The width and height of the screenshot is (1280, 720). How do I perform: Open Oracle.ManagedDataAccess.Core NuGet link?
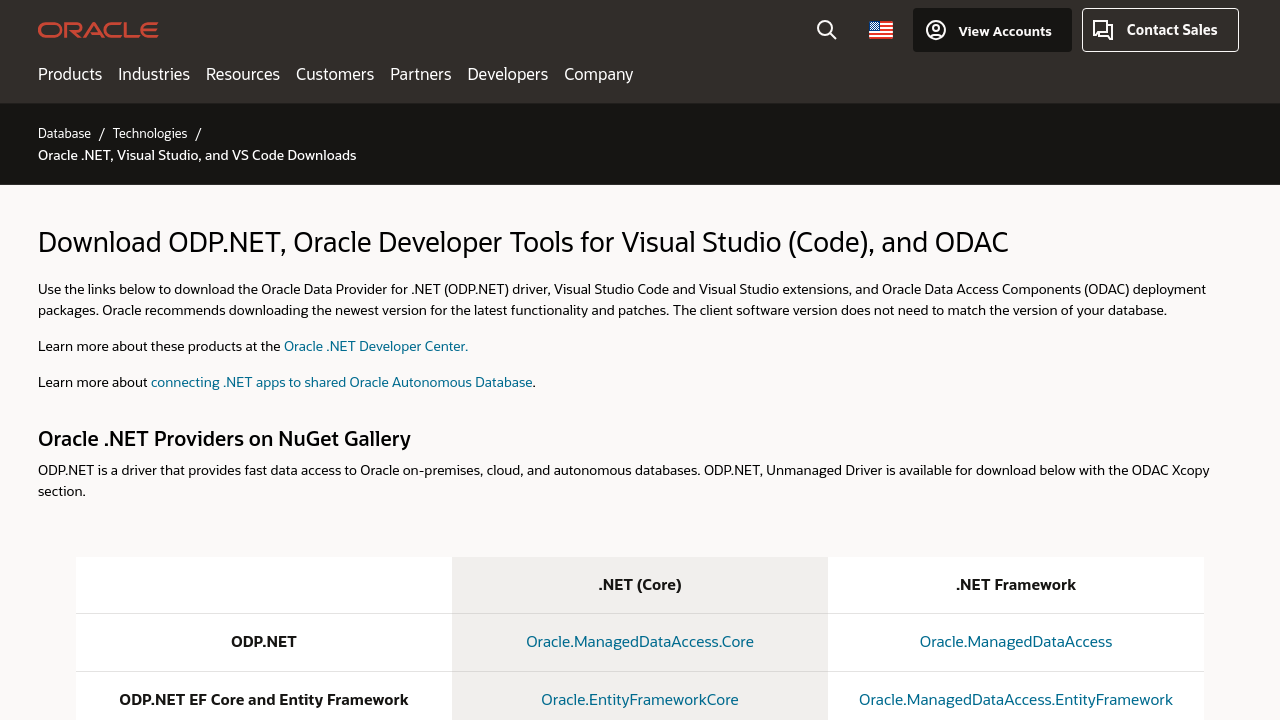pyautogui.click(x=640, y=642)
